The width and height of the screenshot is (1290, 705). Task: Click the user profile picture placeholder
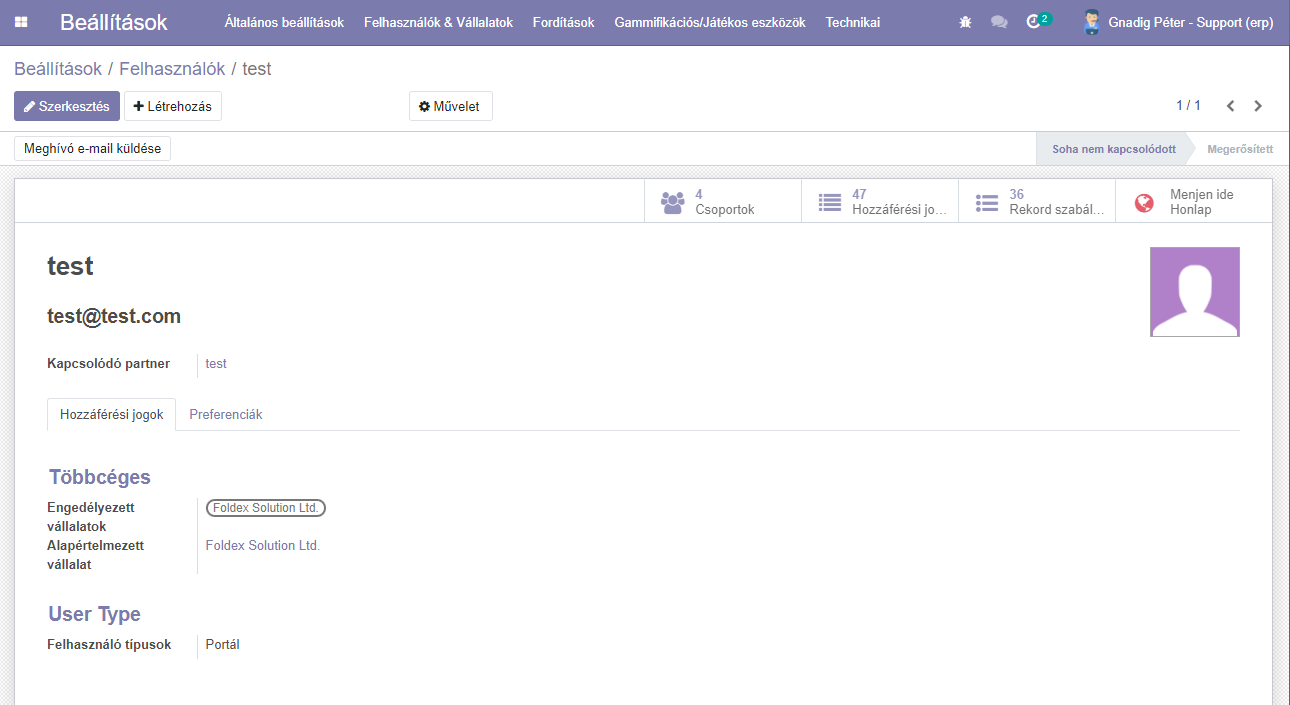(1195, 292)
